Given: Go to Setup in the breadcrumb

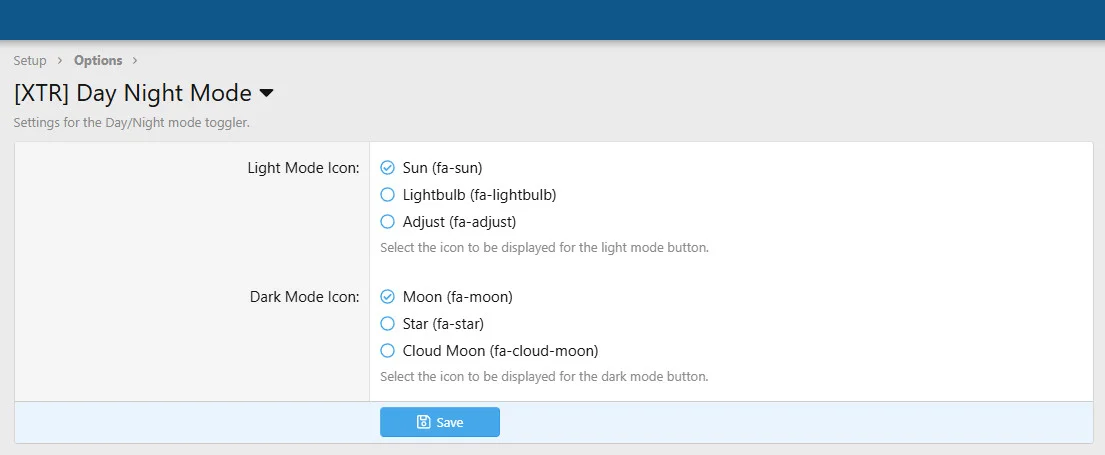Looking at the screenshot, I should coord(30,61).
